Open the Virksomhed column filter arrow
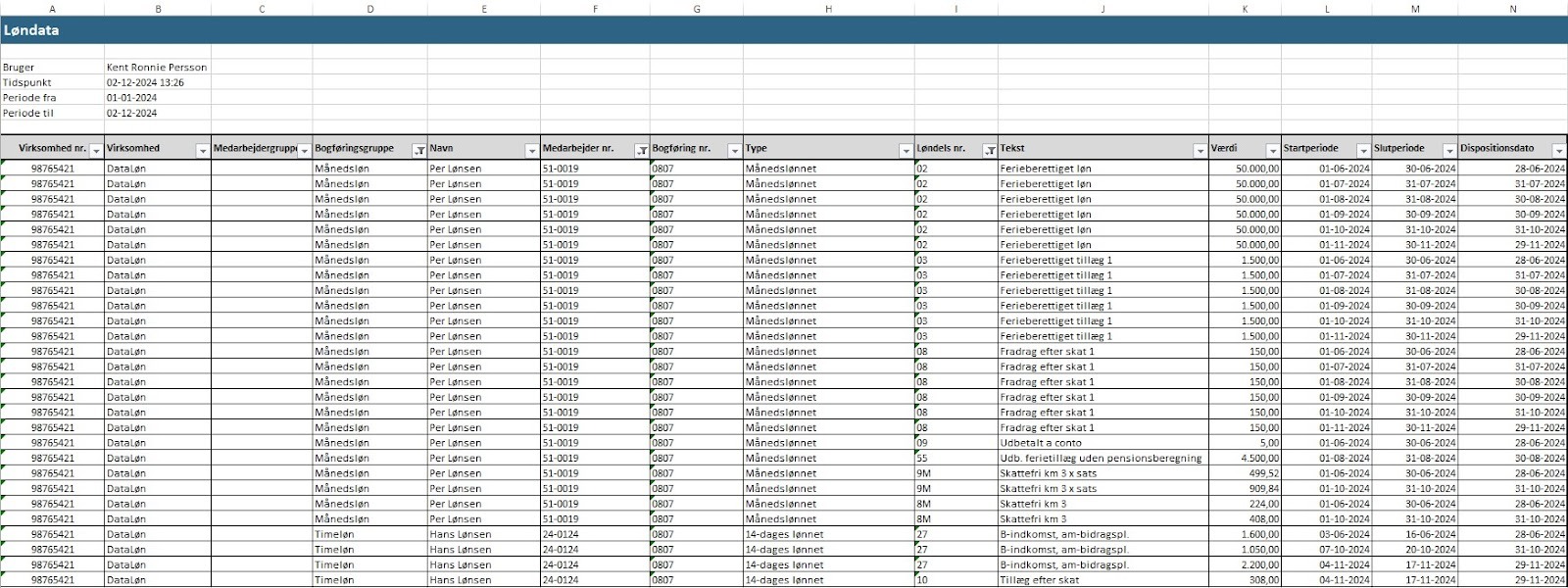This screenshot has width=1568, height=588. [x=203, y=150]
